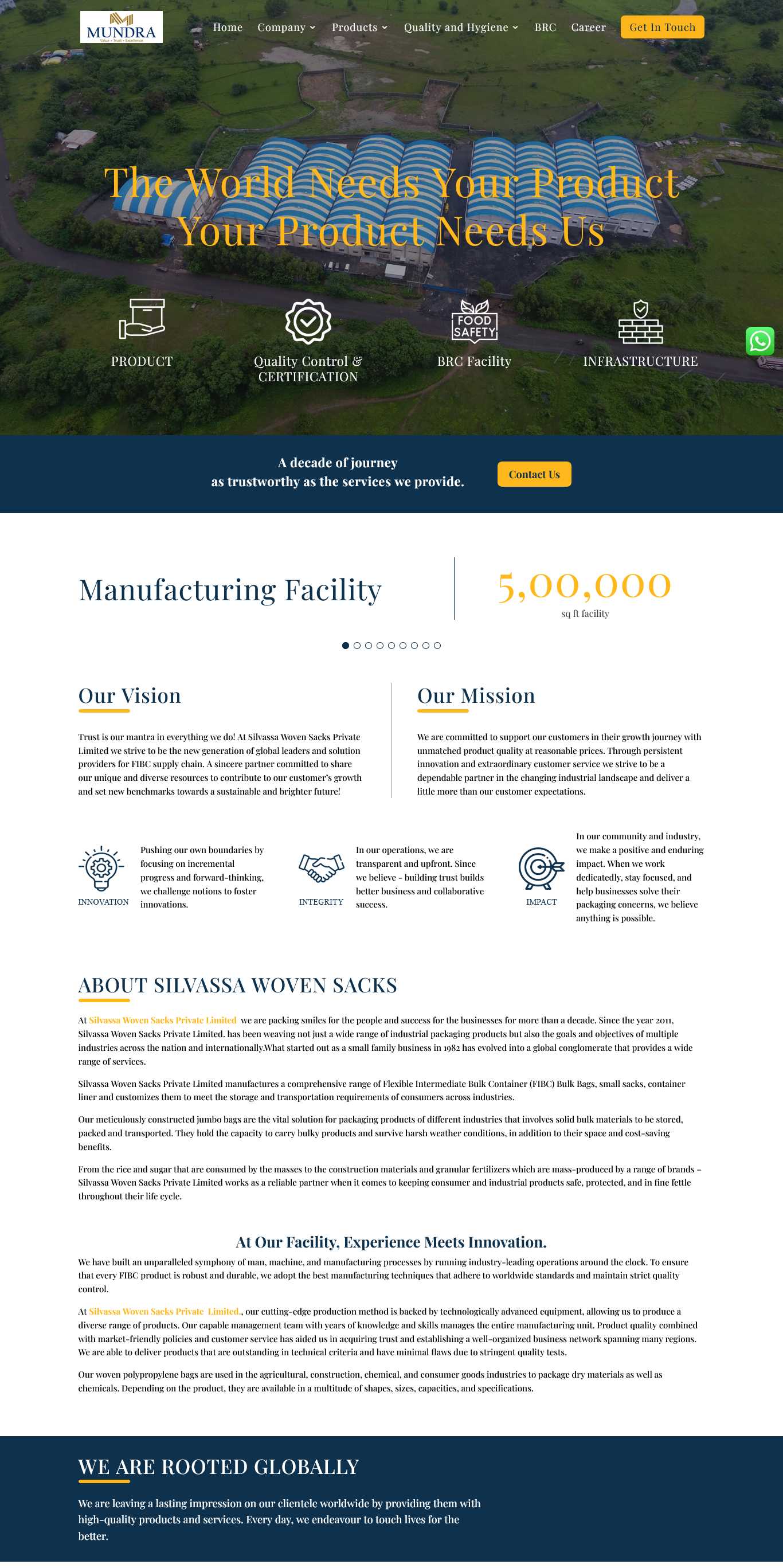
Task: Expand the Products dropdown menu
Action: pyautogui.click(x=359, y=28)
